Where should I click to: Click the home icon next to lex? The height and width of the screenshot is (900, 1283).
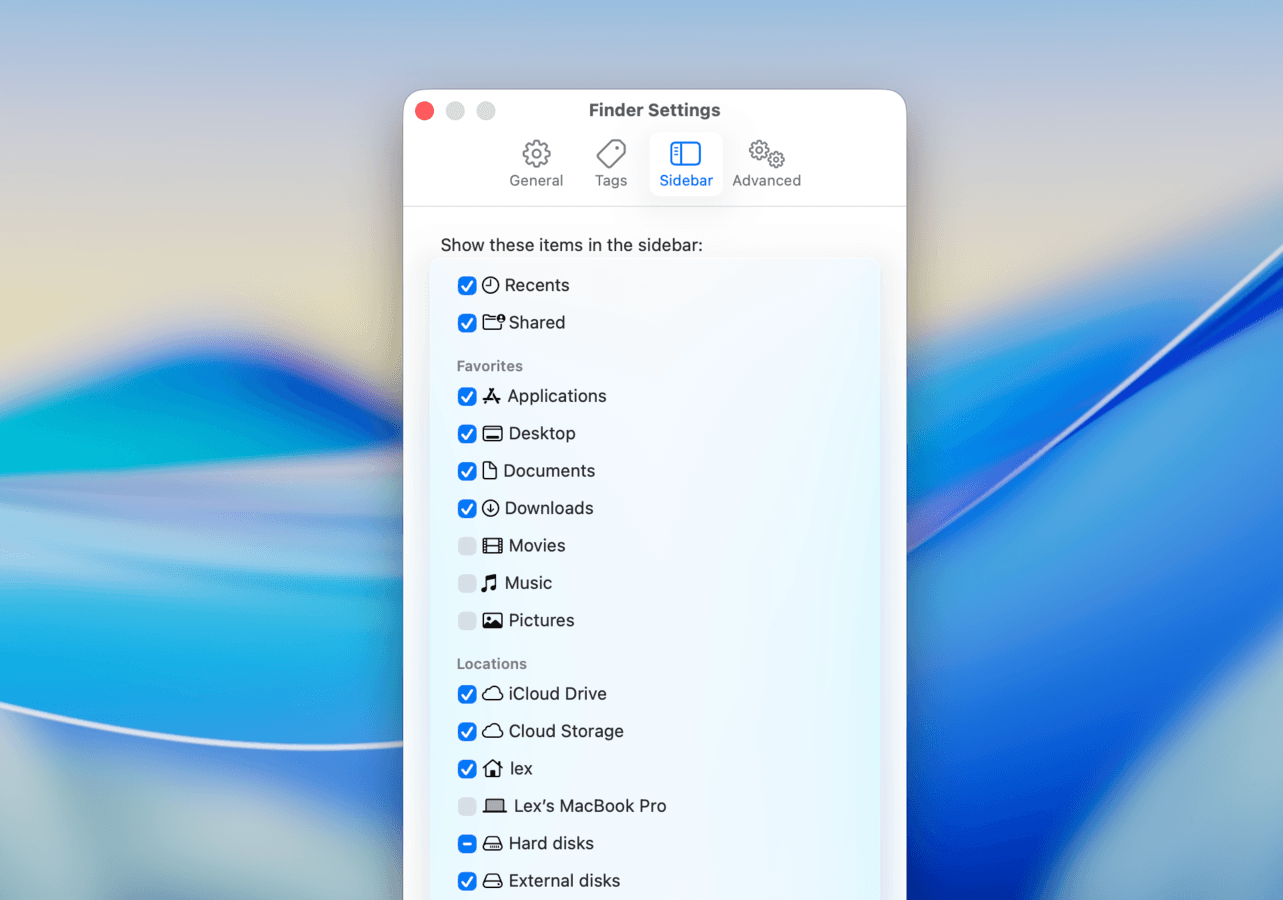coord(491,768)
